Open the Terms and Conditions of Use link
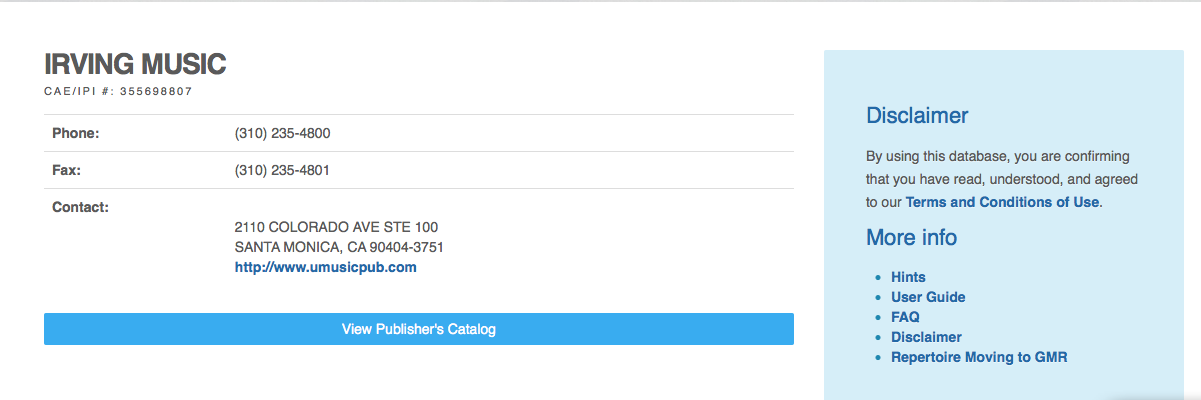 coord(1002,202)
